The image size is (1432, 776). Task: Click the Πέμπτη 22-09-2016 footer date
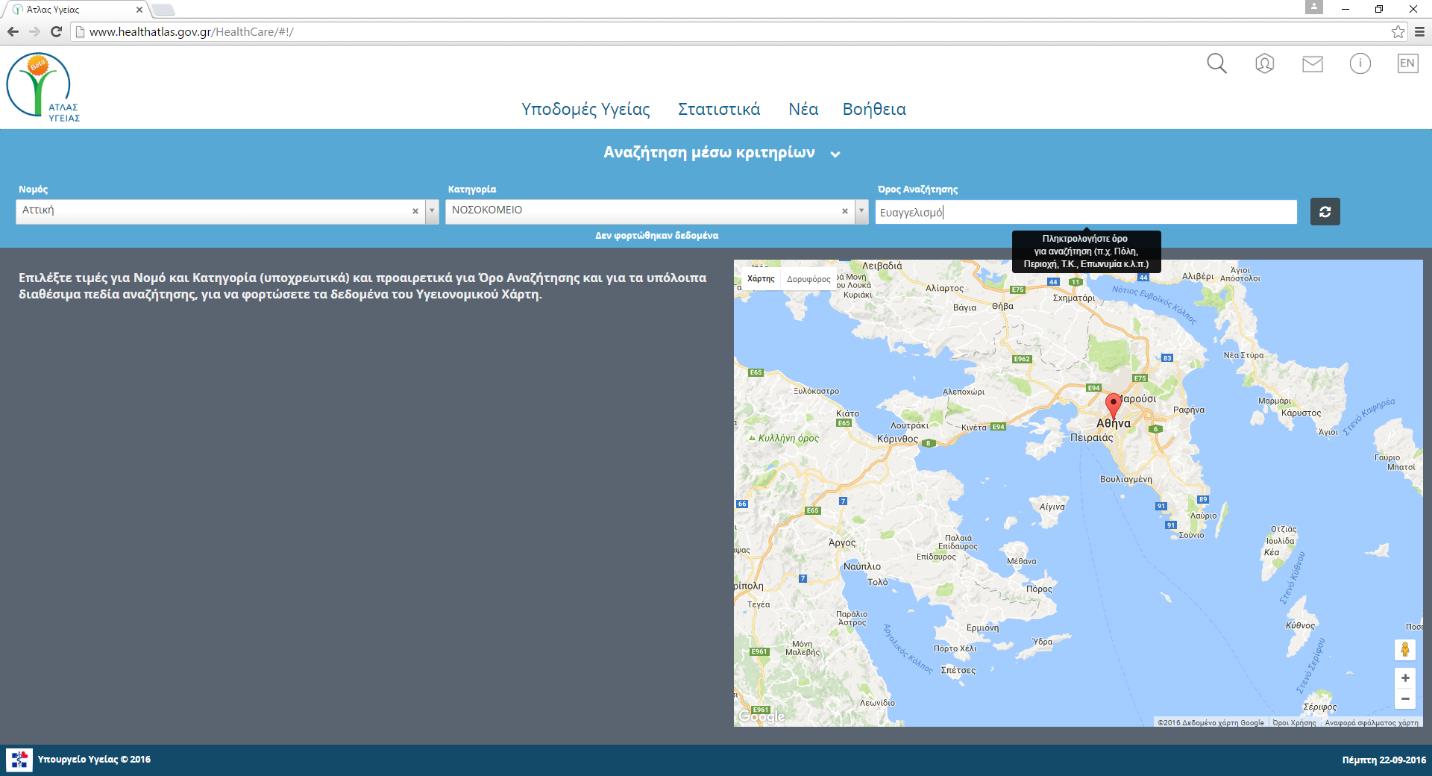point(1384,760)
